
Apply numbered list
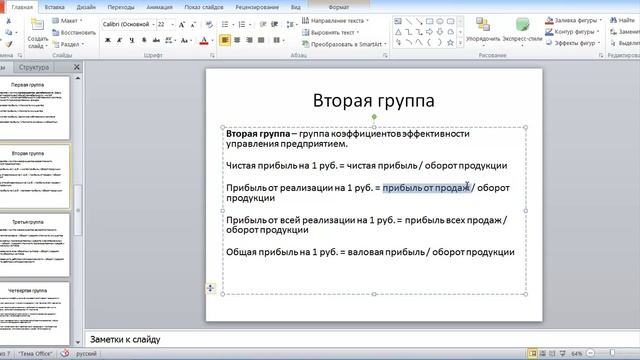tap(242, 24)
